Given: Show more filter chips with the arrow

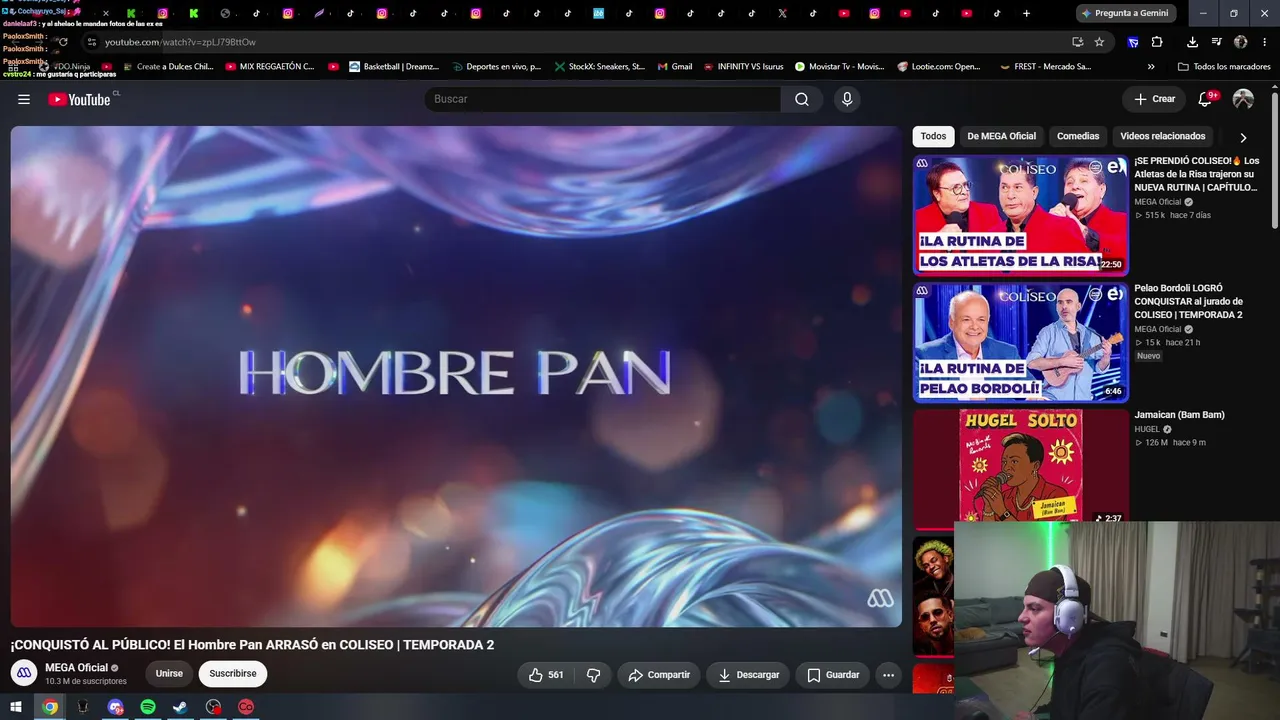Looking at the screenshot, I should coord(1243,137).
